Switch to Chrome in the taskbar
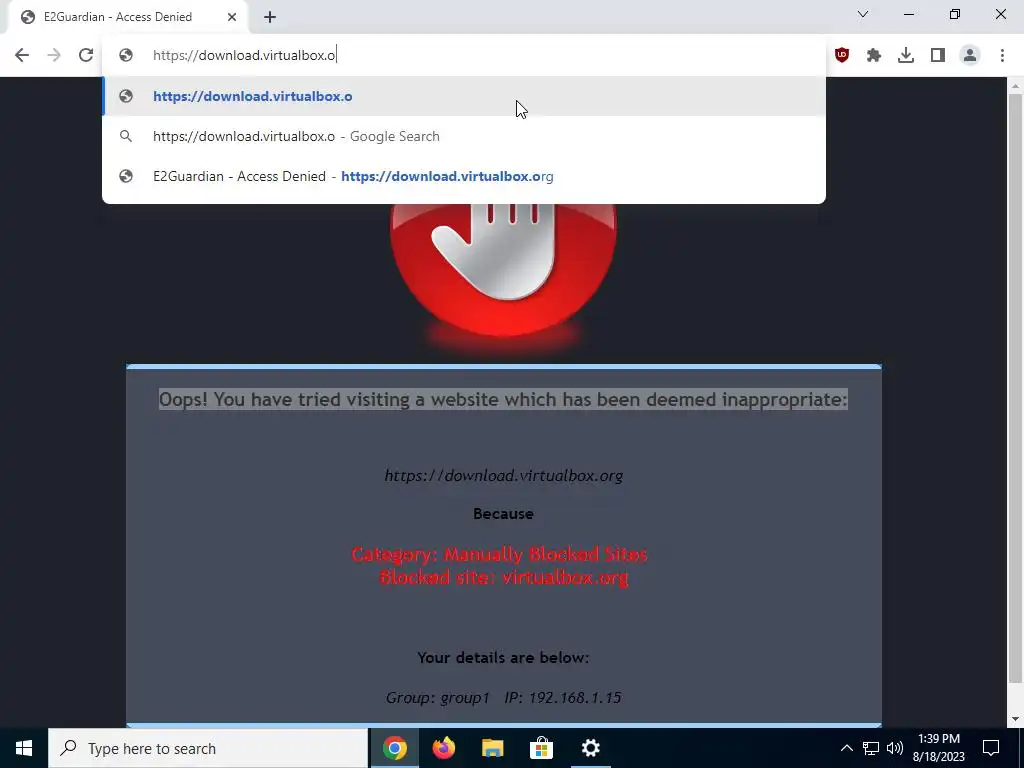The image size is (1024, 768). (x=394, y=748)
